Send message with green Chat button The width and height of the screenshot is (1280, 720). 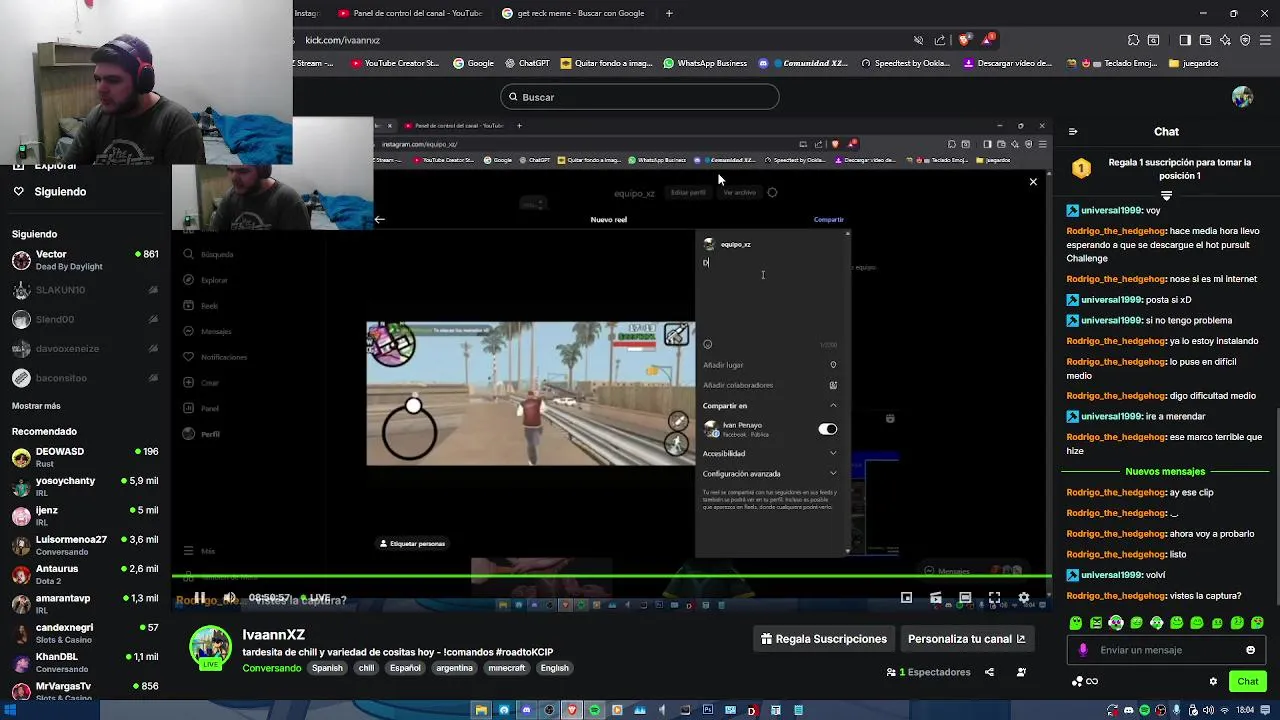pos(1247,681)
